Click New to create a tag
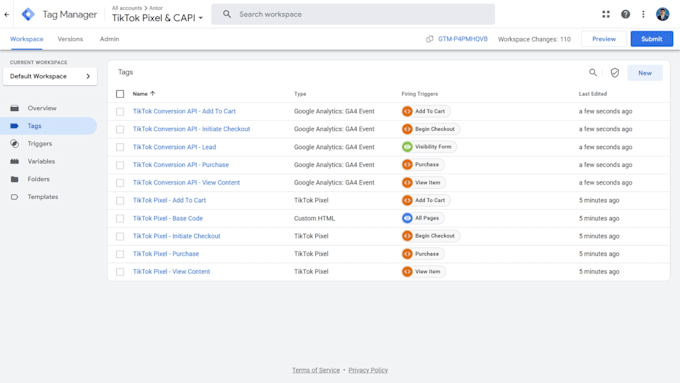680x383 pixels. click(645, 73)
